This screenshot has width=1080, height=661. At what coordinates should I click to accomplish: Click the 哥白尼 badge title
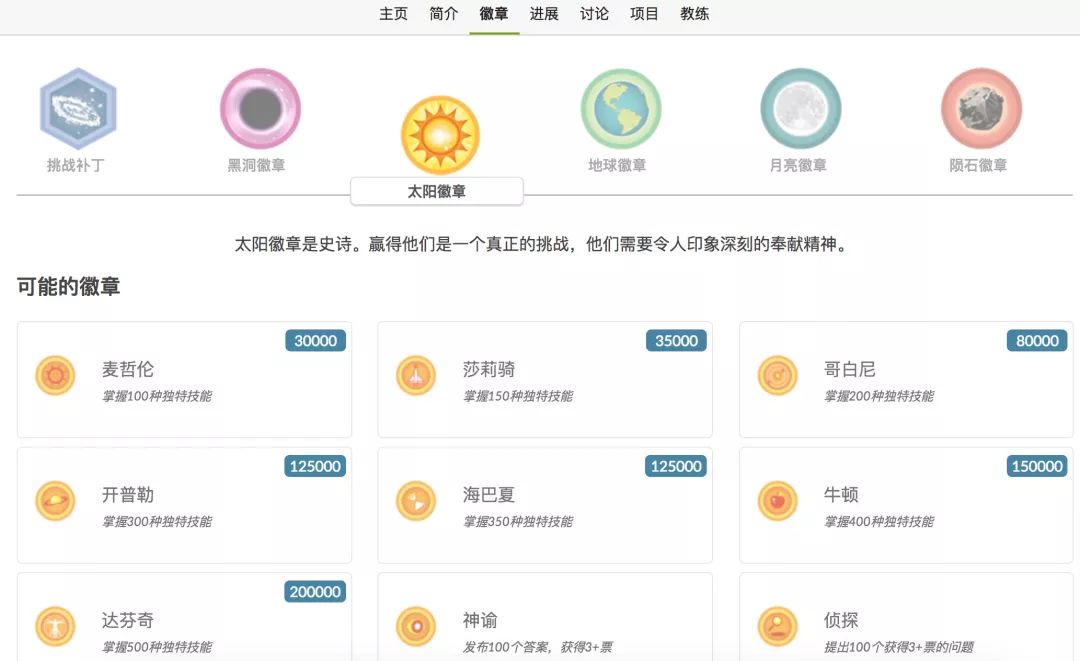[x=850, y=369]
